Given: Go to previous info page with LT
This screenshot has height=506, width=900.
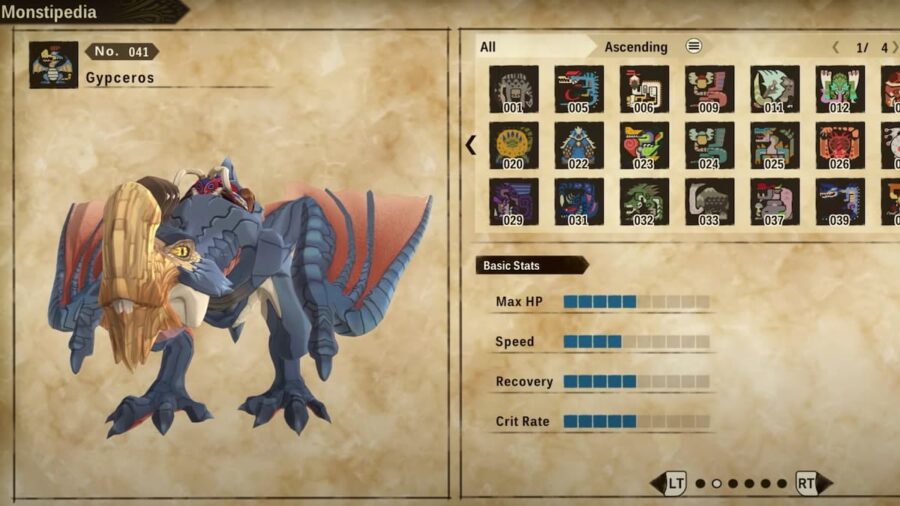Looking at the screenshot, I should coord(669,483).
